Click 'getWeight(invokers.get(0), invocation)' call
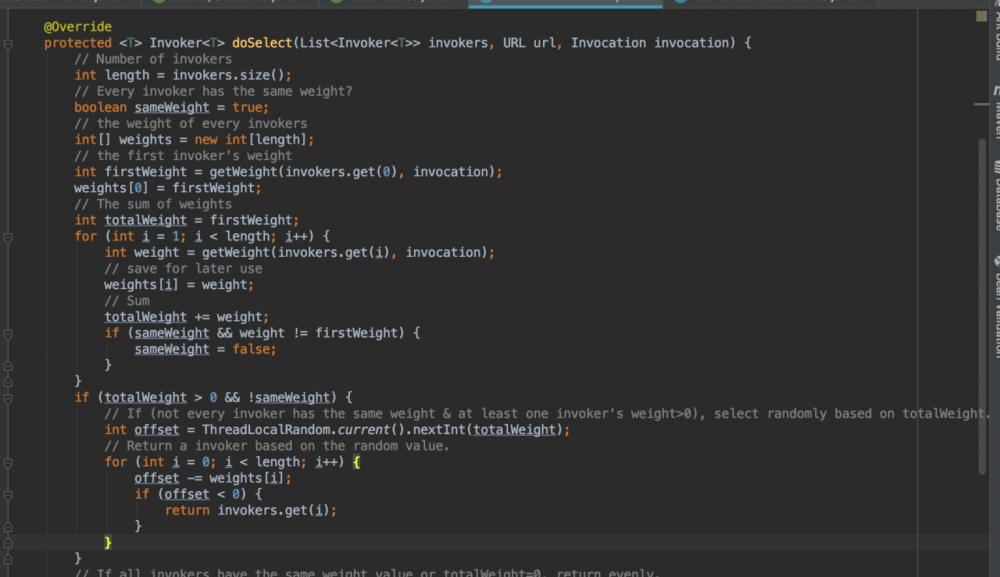The width and height of the screenshot is (1000, 577). (x=352, y=172)
